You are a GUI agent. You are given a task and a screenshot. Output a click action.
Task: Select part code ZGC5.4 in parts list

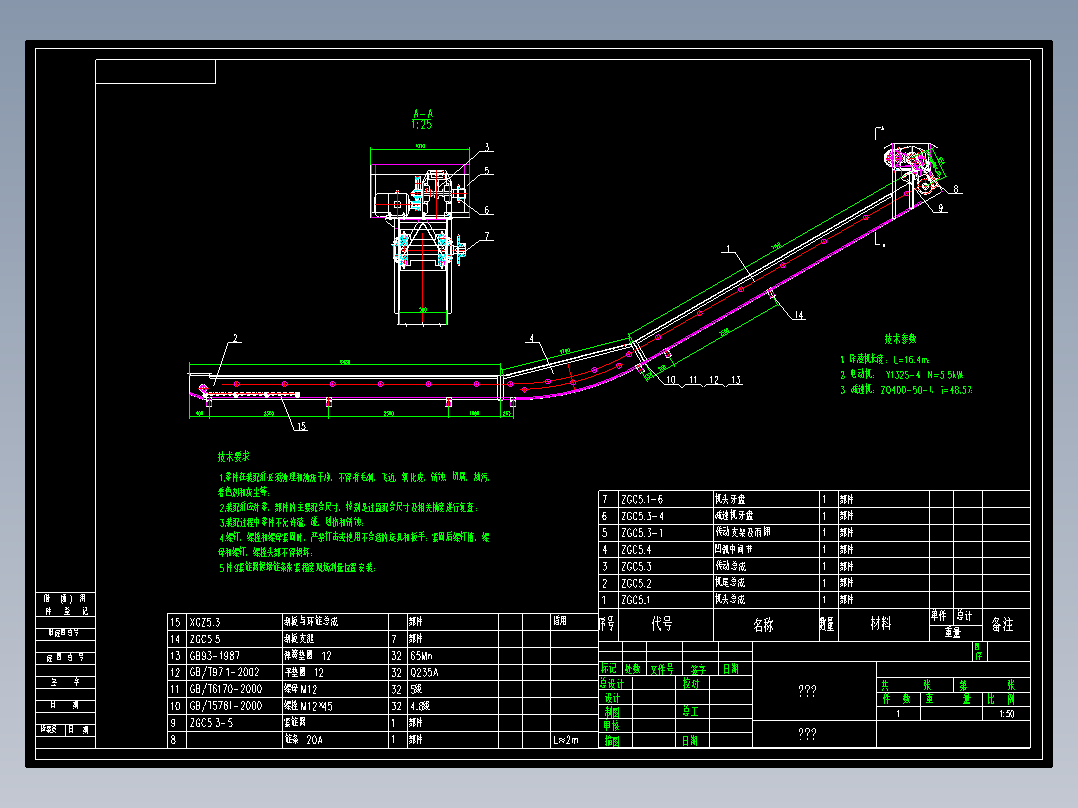636,549
